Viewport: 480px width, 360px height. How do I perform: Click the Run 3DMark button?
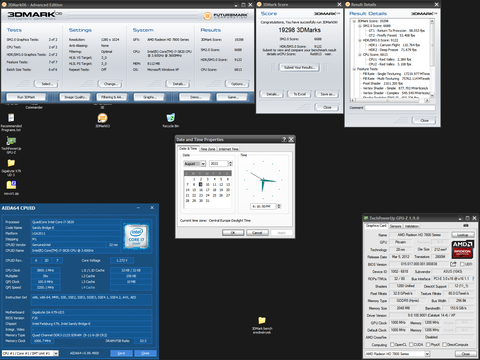coord(26,97)
